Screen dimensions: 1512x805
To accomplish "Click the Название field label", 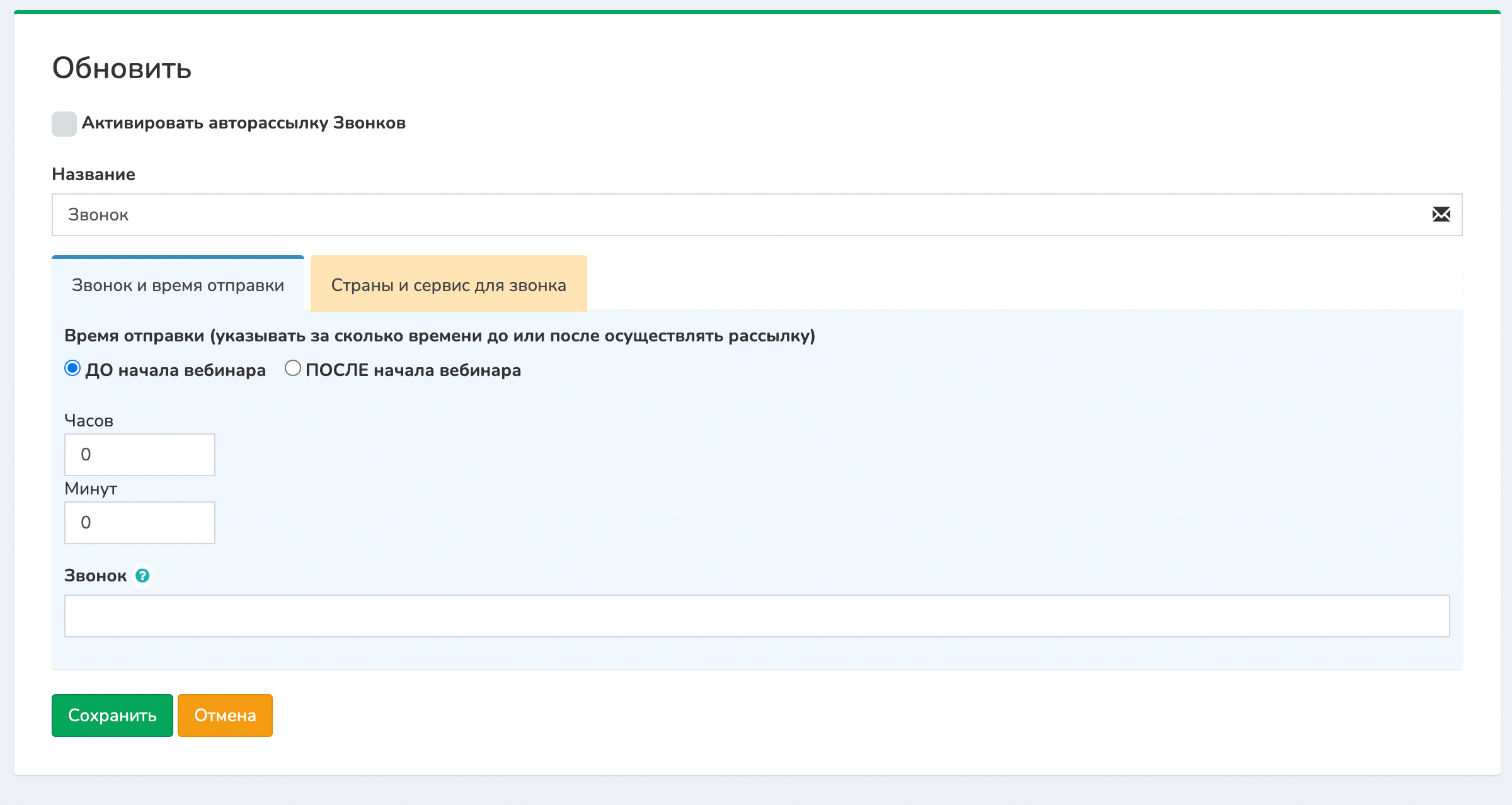I will [x=93, y=174].
